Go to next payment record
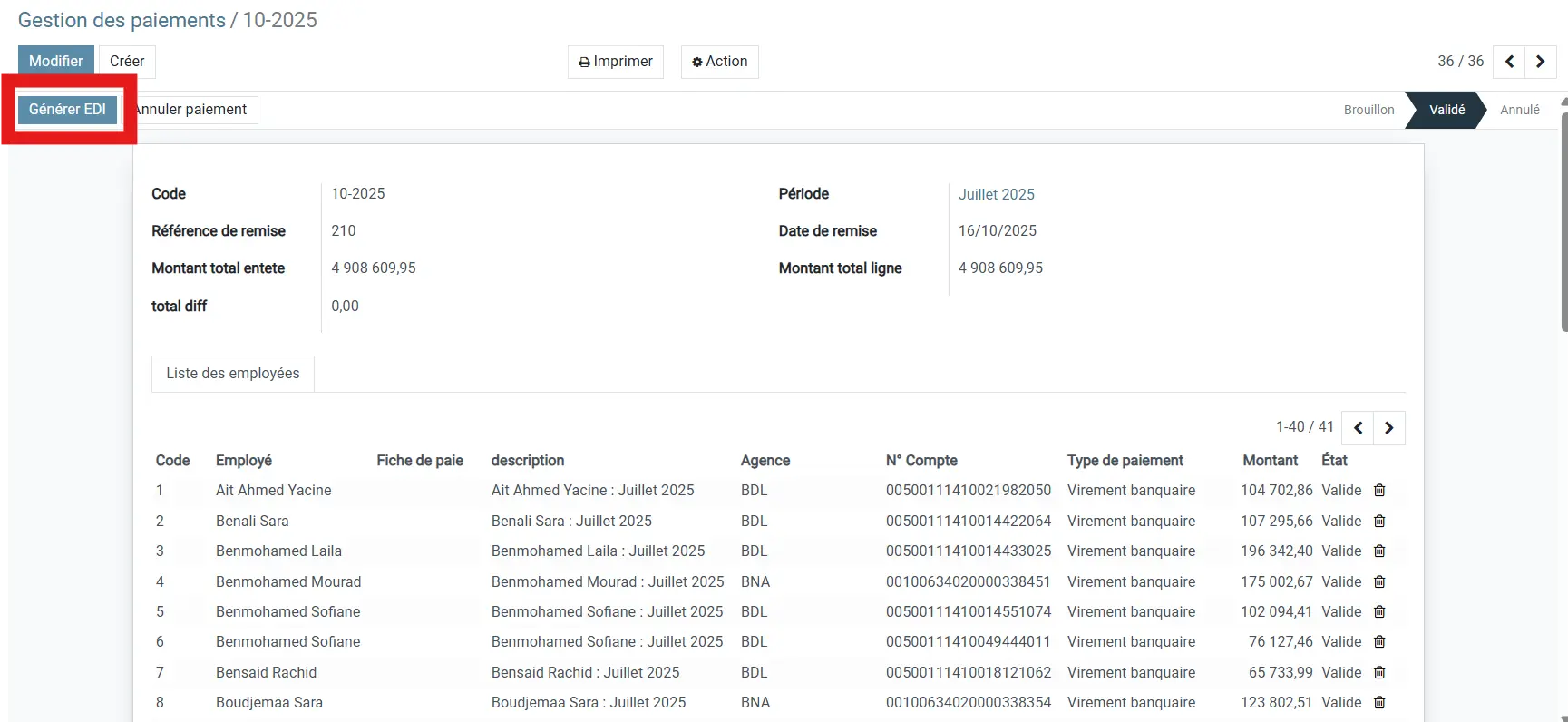Viewport: 1568px width, 722px height. (x=1540, y=62)
